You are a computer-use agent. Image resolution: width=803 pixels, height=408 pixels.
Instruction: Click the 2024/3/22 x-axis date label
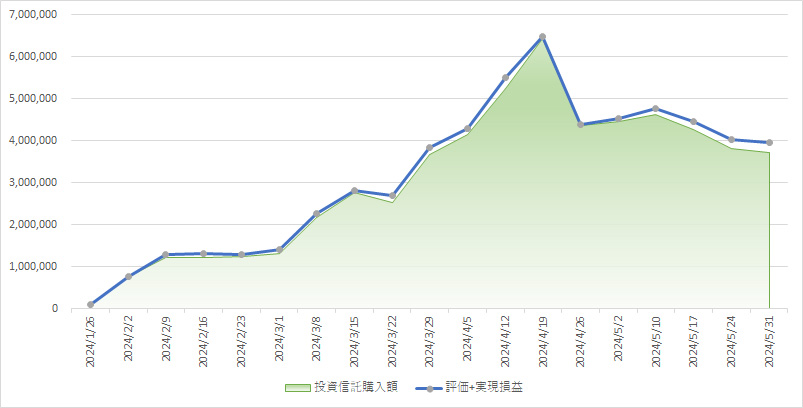tap(392, 341)
